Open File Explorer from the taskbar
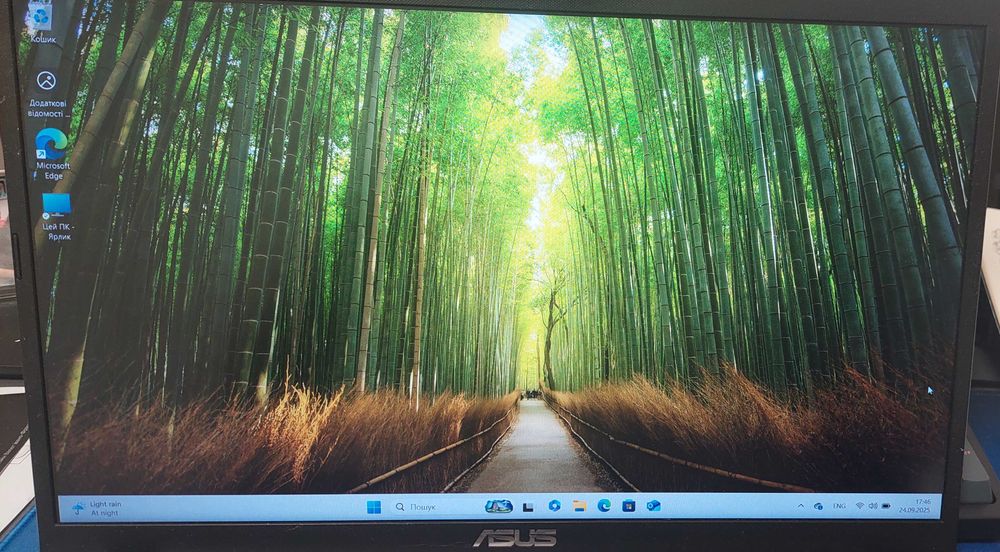Screen dimensions: 1000x552 [x=579, y=506]
